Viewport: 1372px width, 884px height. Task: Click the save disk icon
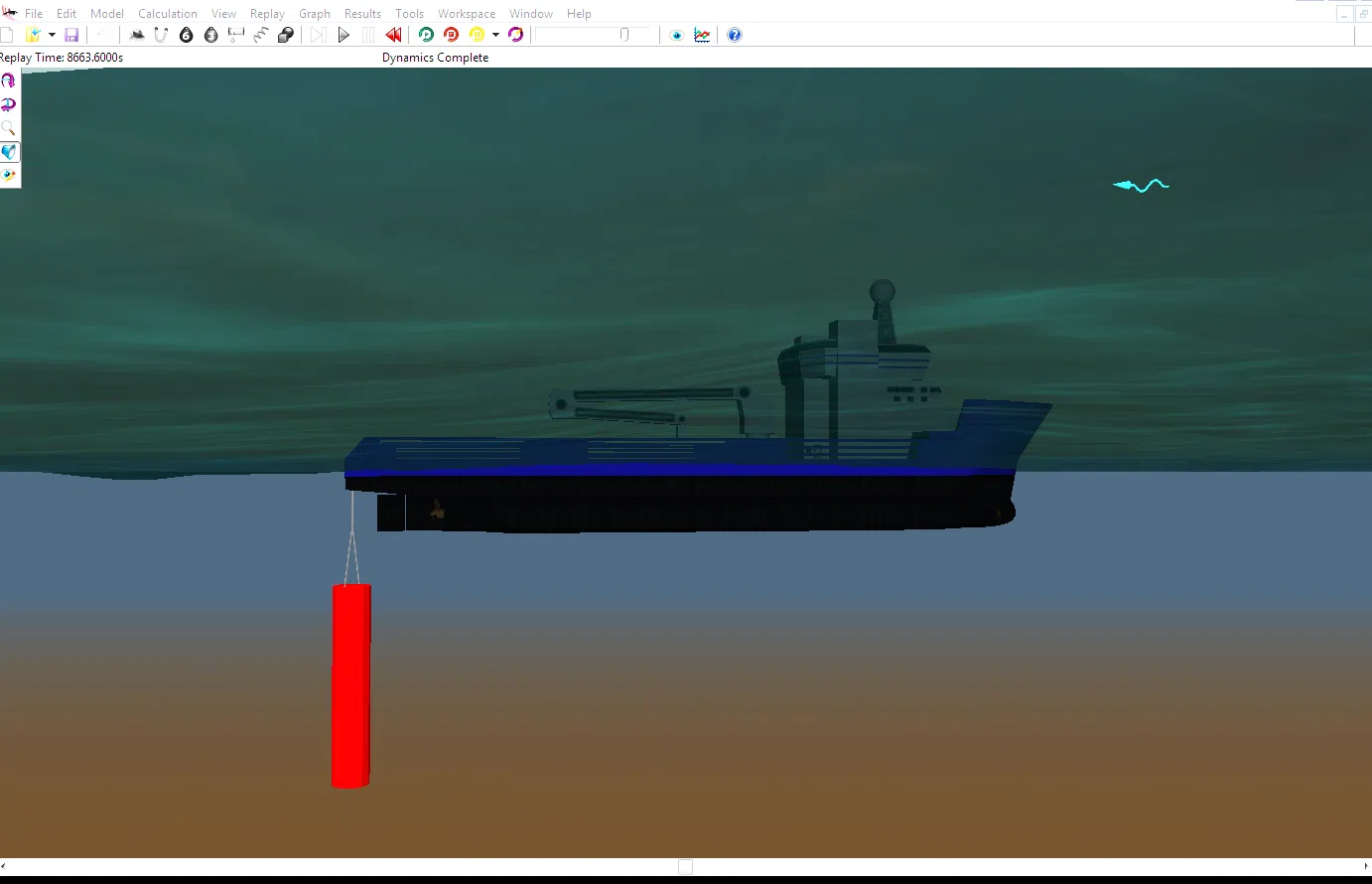click(71, 35)
